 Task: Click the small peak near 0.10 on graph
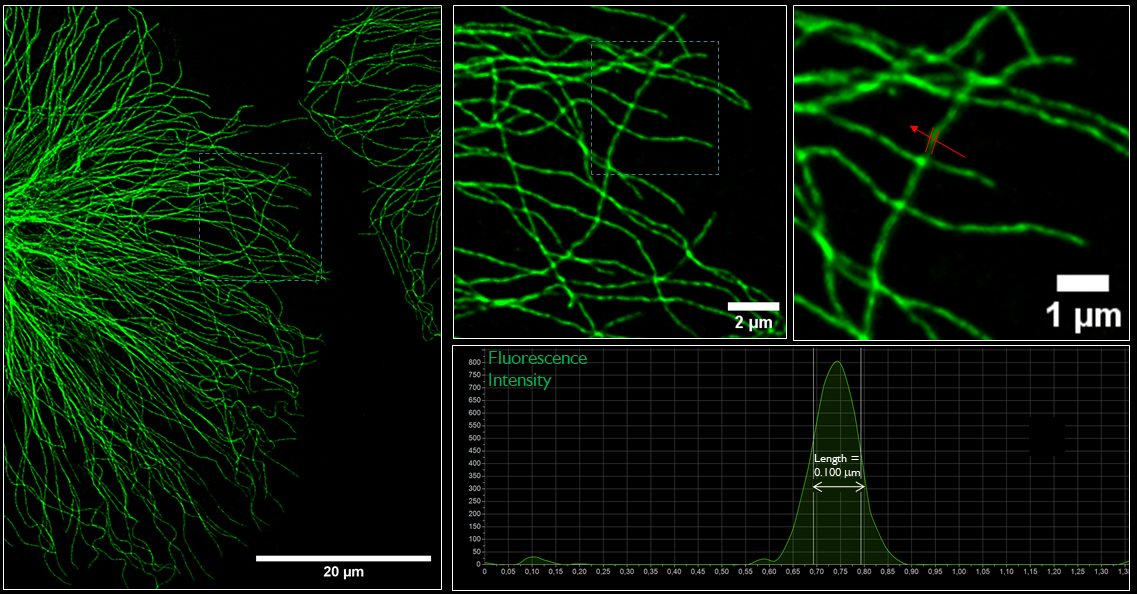click(533, 559)
